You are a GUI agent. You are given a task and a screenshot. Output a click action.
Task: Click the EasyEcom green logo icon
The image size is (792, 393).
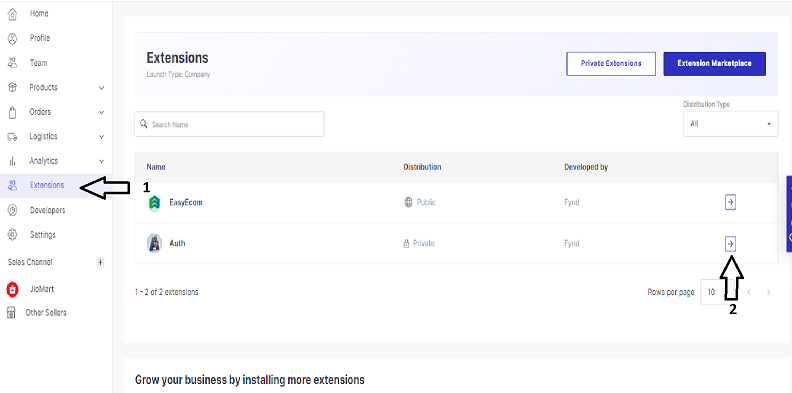[155, 203]
